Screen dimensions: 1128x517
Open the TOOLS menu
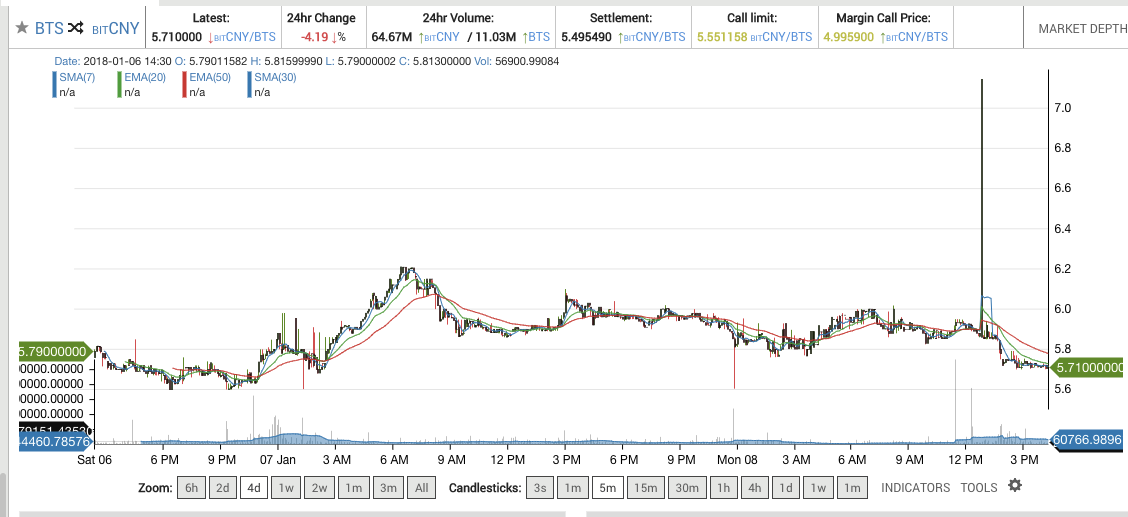click(x=979, y=488)
